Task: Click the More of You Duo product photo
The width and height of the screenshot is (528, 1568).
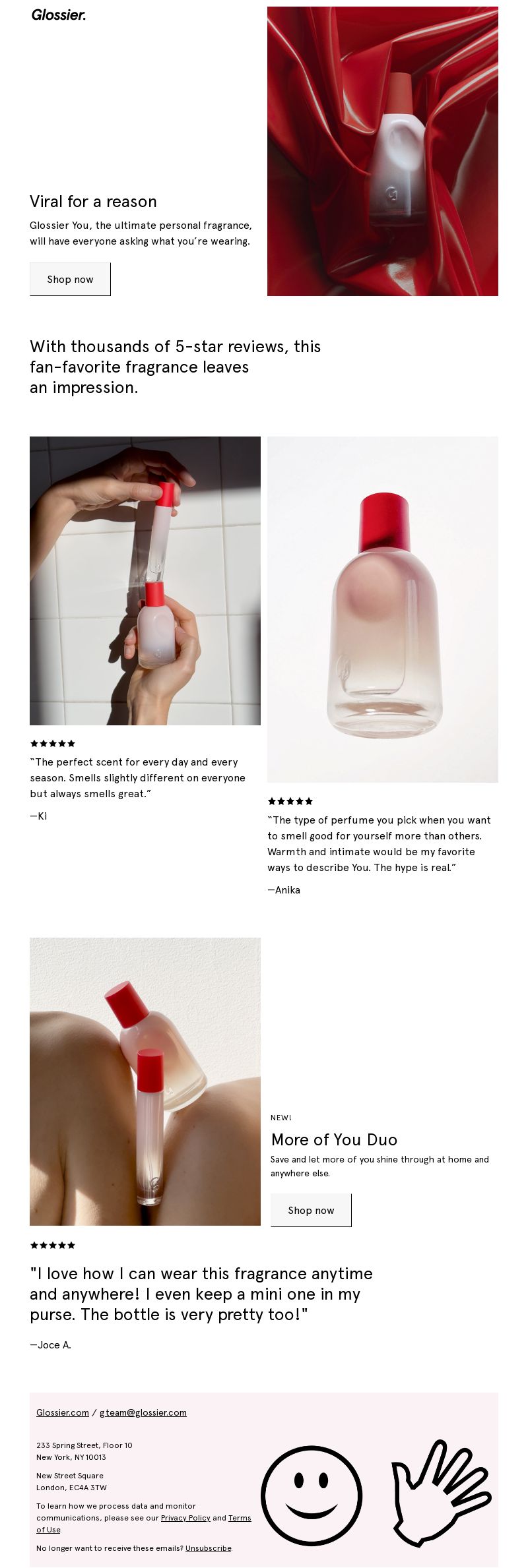Action: click(x=145, y=1081)
